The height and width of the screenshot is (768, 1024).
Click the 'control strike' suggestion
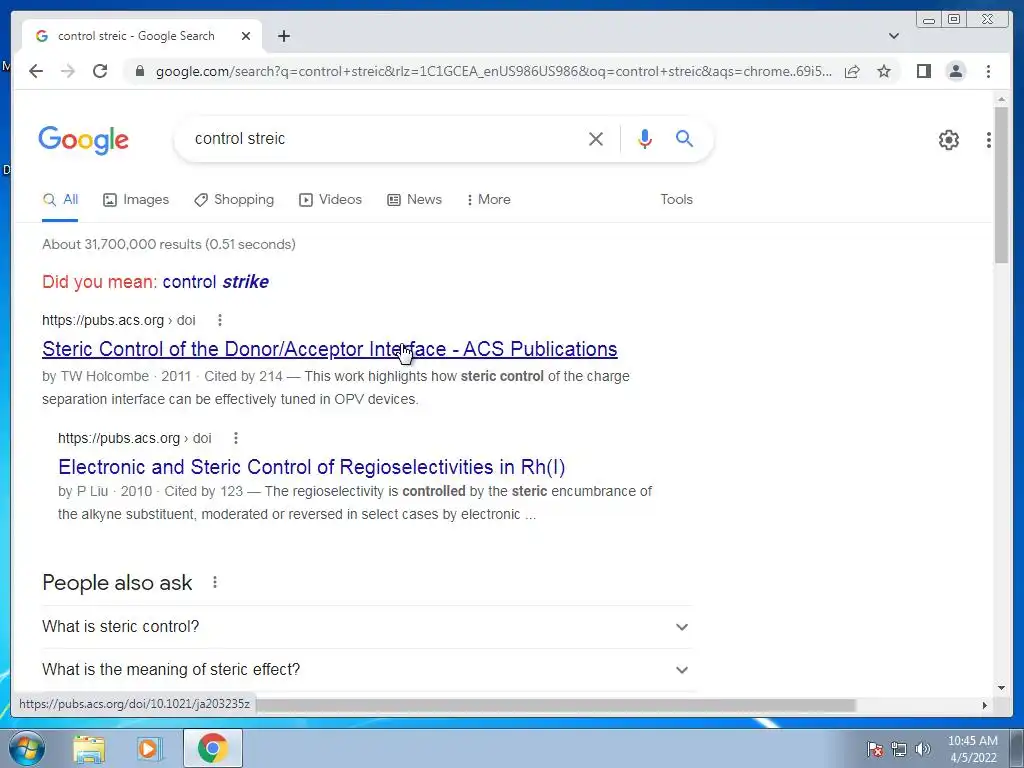click(216, 282)
